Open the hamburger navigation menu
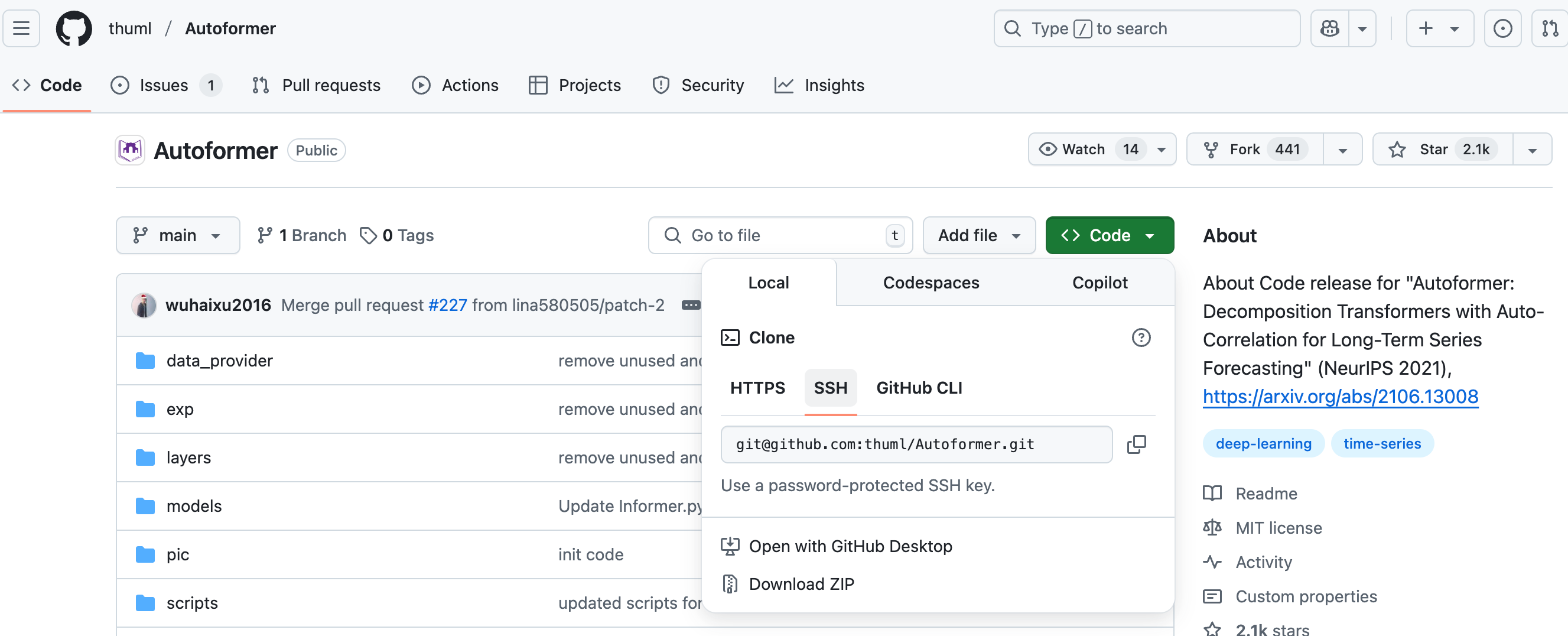This screenshot has height=636, width=1568. pos(21,28)
